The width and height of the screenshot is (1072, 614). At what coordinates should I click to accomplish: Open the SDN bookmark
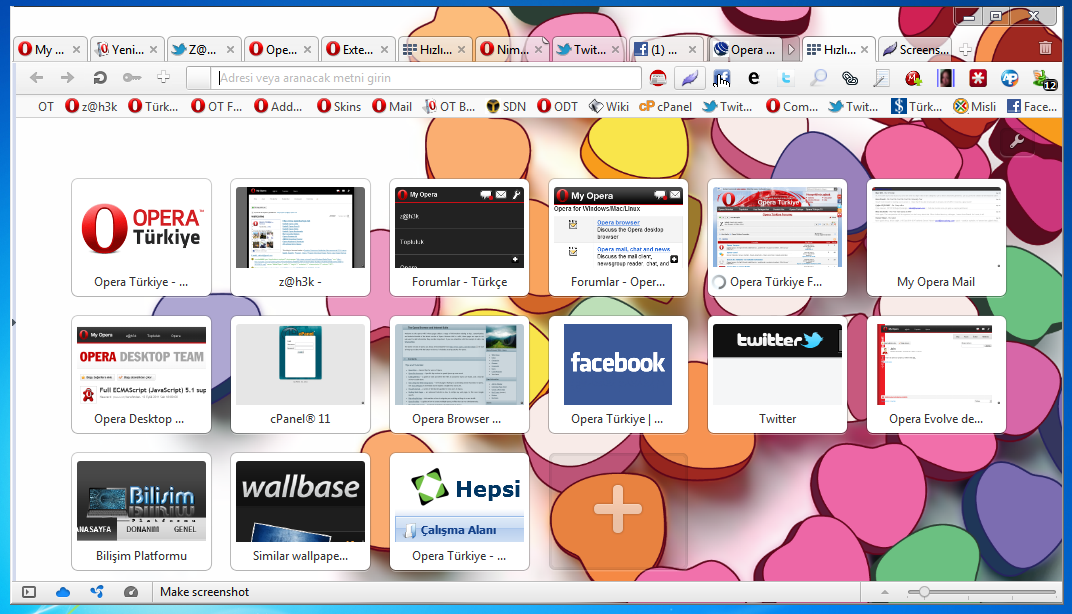pyautogui.click(x=507, y=107)
